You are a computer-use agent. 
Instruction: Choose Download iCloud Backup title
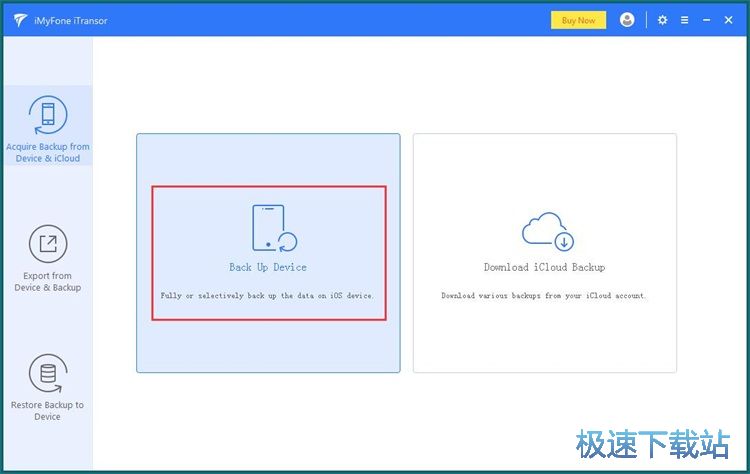tap(544, 267)
